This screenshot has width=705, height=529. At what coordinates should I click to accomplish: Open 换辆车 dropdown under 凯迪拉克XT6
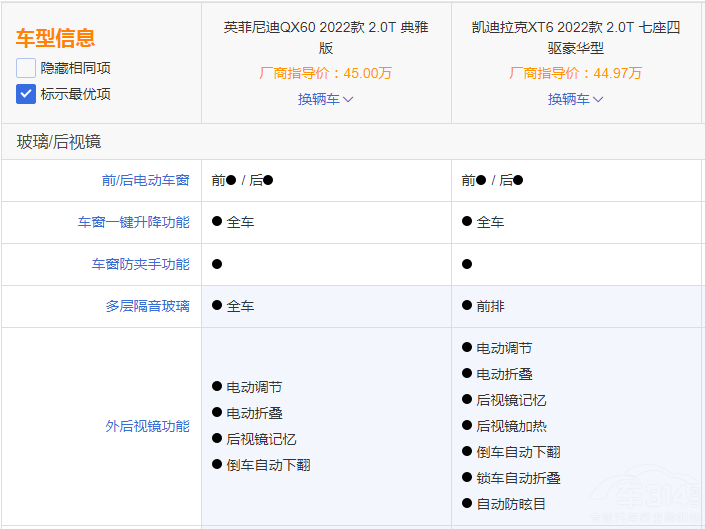pyautogui.click(x=576, y=99)
